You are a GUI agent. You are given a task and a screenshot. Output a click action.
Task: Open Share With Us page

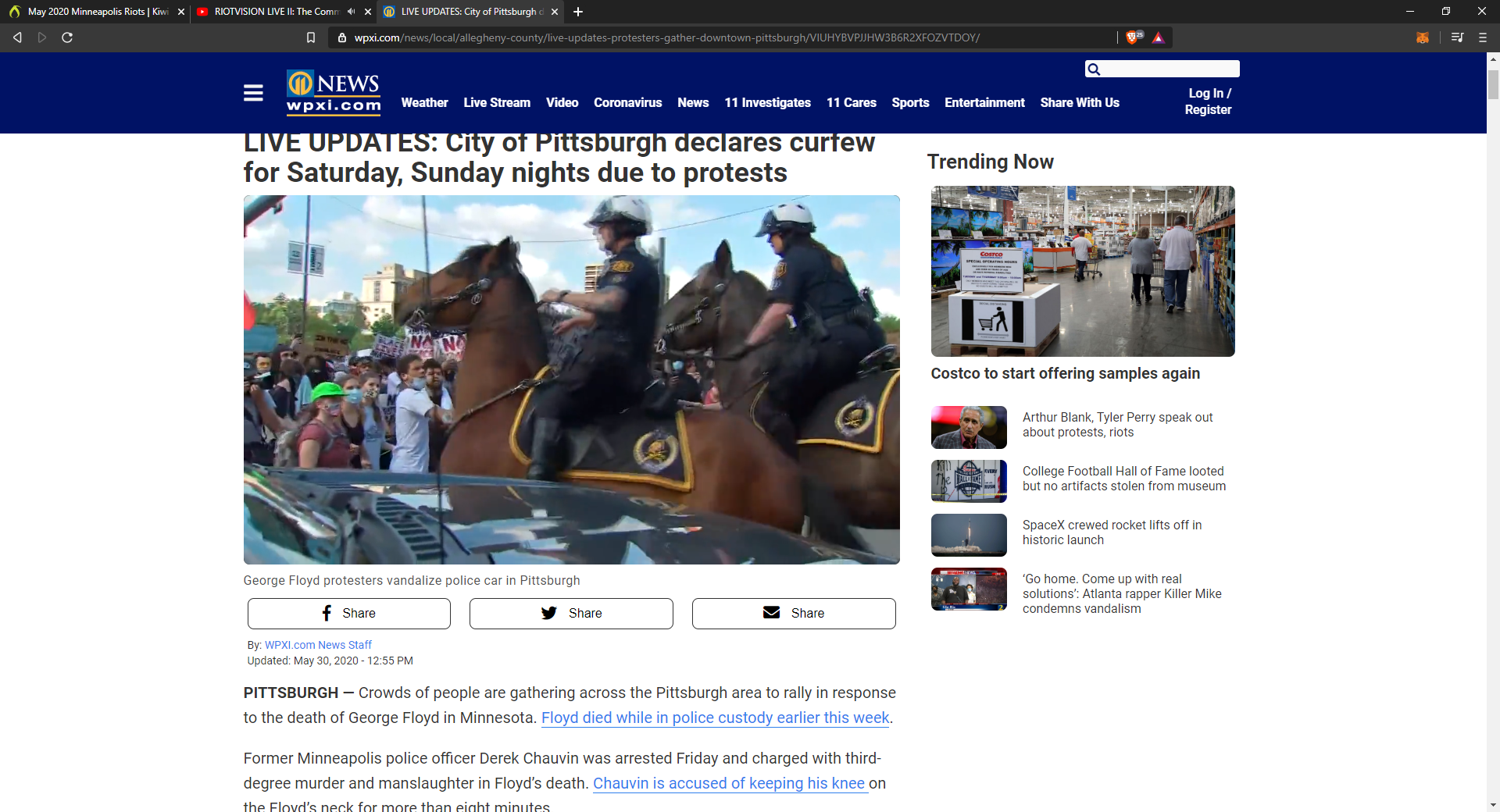pyautogui.click(x=1080, y=102)
